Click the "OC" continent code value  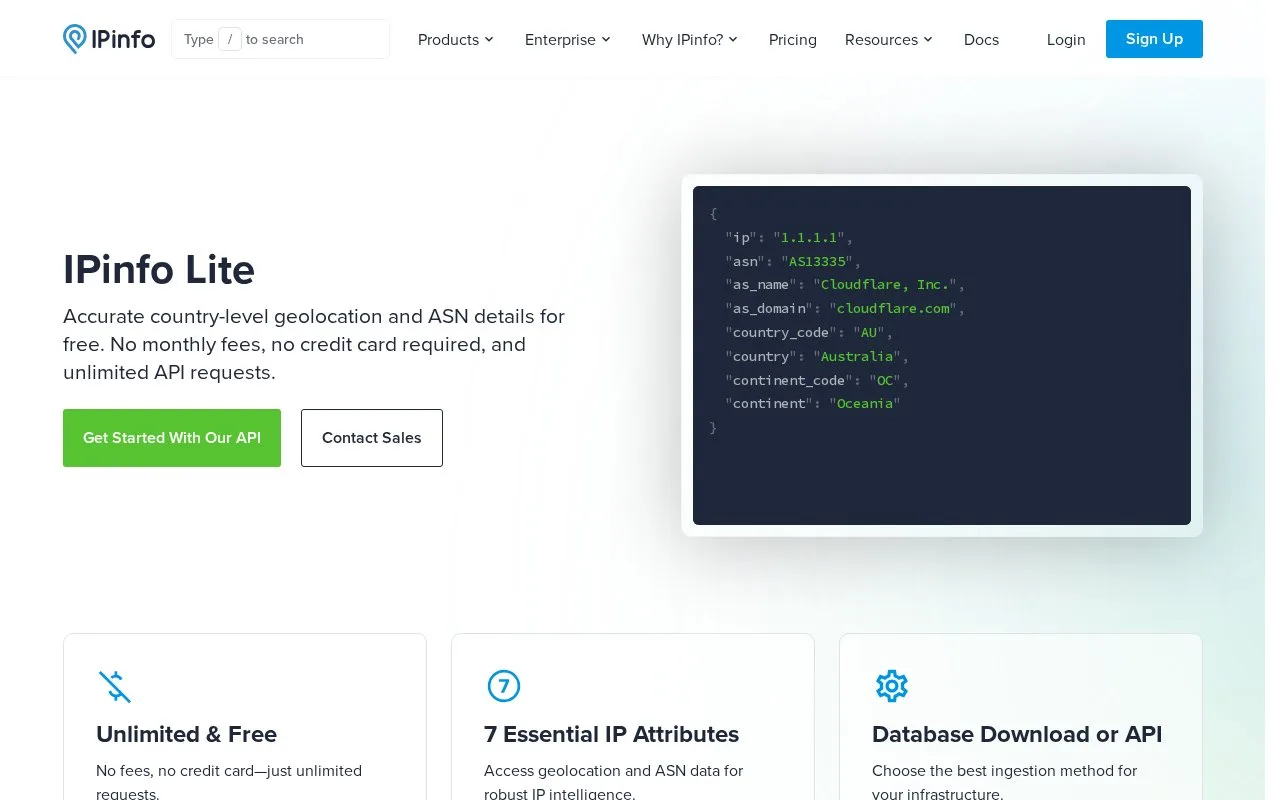[x=884, y=380]
